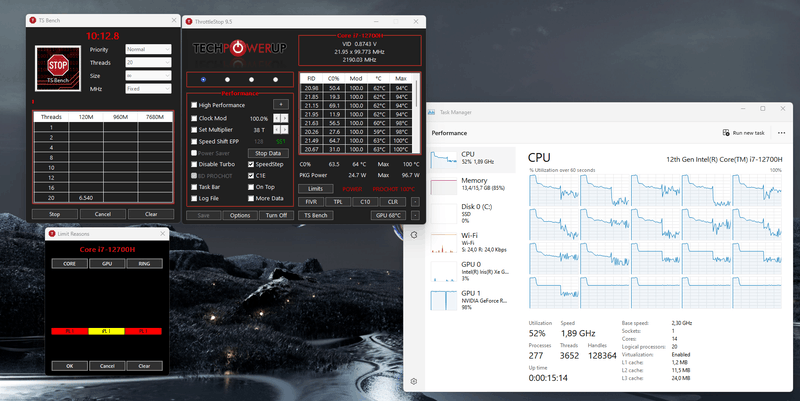Click the TechPowerUp logo in ThrottleStop
Viewport: 800px width, 401px height.
(x=239, y=48)
